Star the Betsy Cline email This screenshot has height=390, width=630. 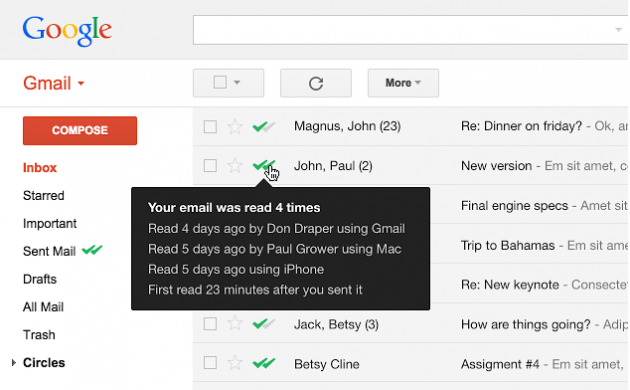coord(235,363)
